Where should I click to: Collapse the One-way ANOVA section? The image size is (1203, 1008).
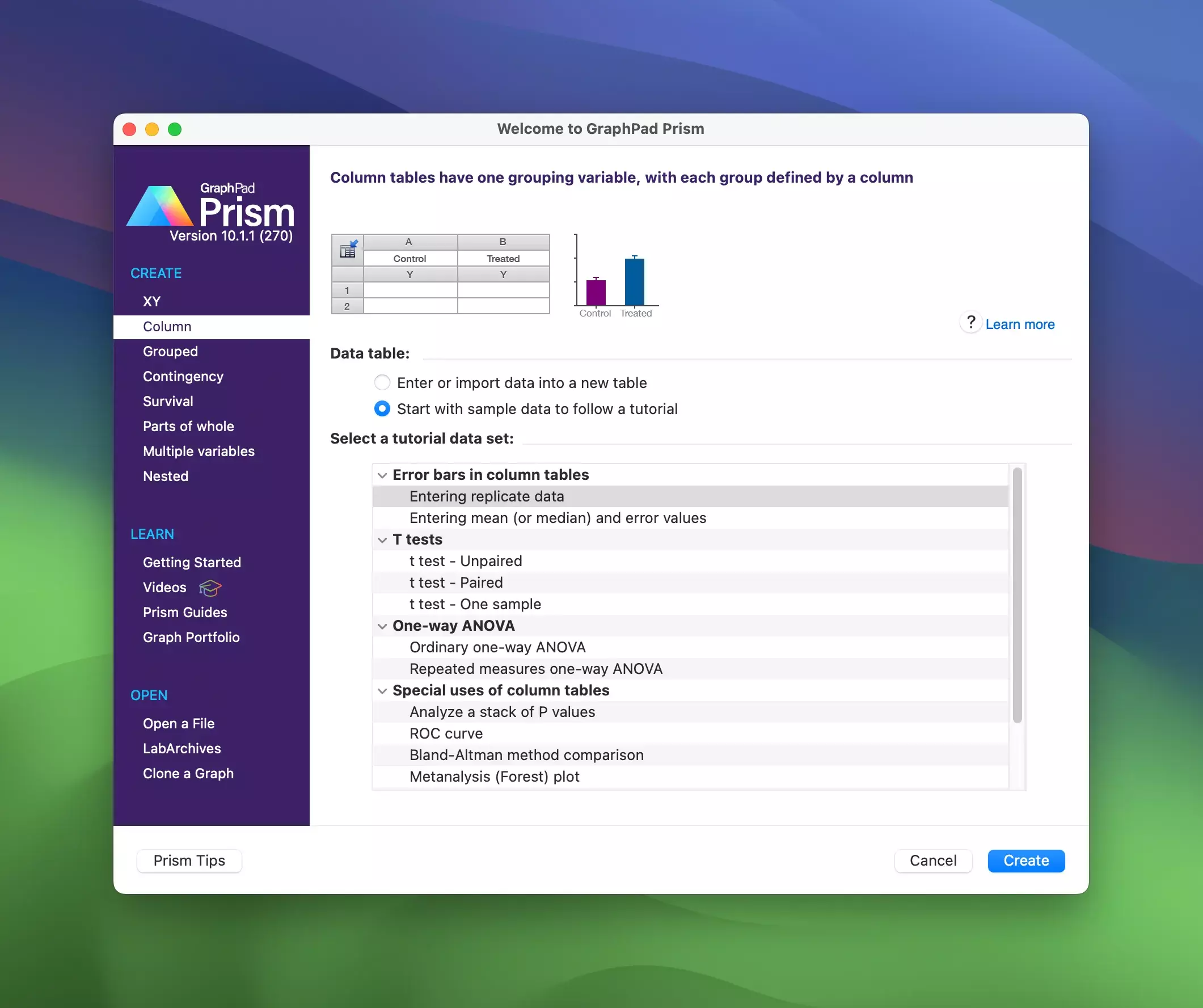point(382,626)
